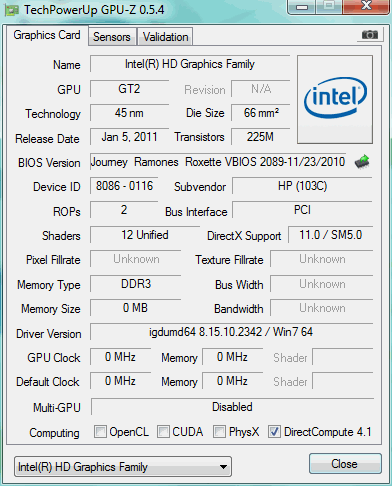Screen dimensions: 392x486
Task: Click the BIOS save chip icon
Action: [x=362, y=162]
